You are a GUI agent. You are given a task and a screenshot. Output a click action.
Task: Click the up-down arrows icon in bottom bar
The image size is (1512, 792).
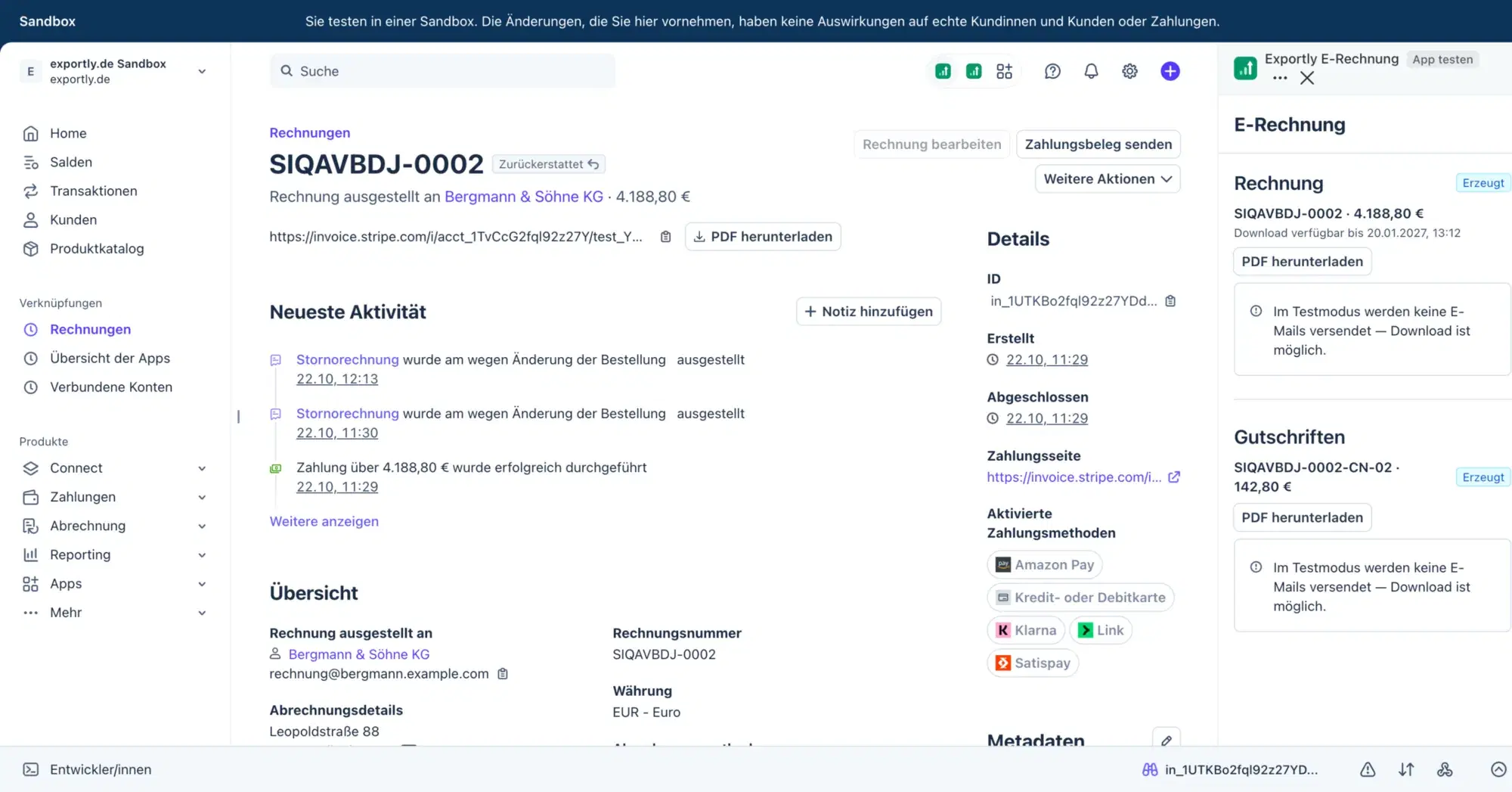(x=1406, y=769)
